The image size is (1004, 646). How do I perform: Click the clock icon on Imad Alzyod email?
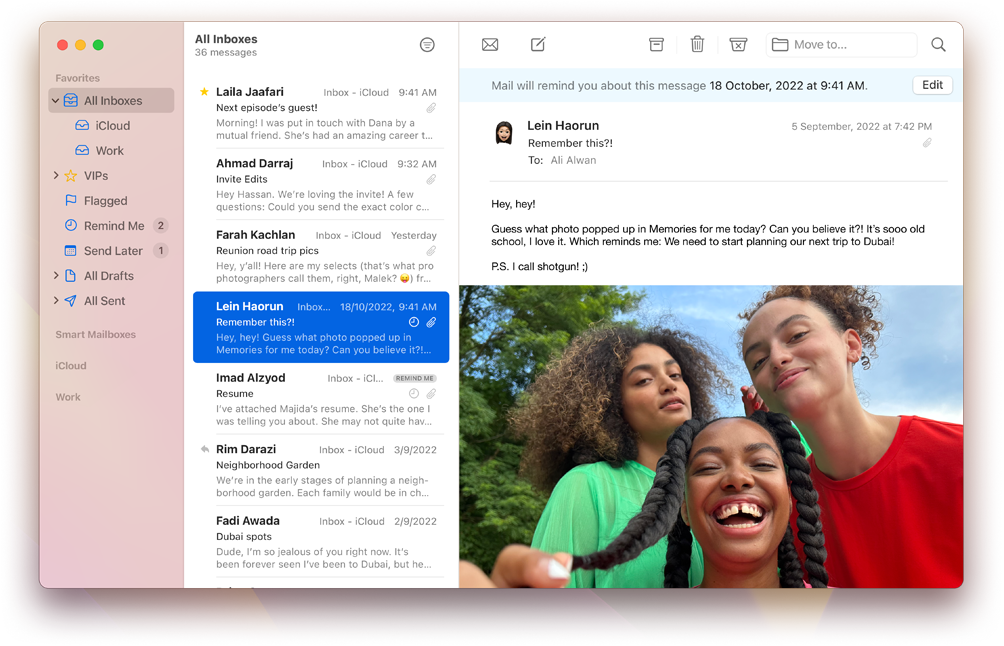[x=414, y=394]
